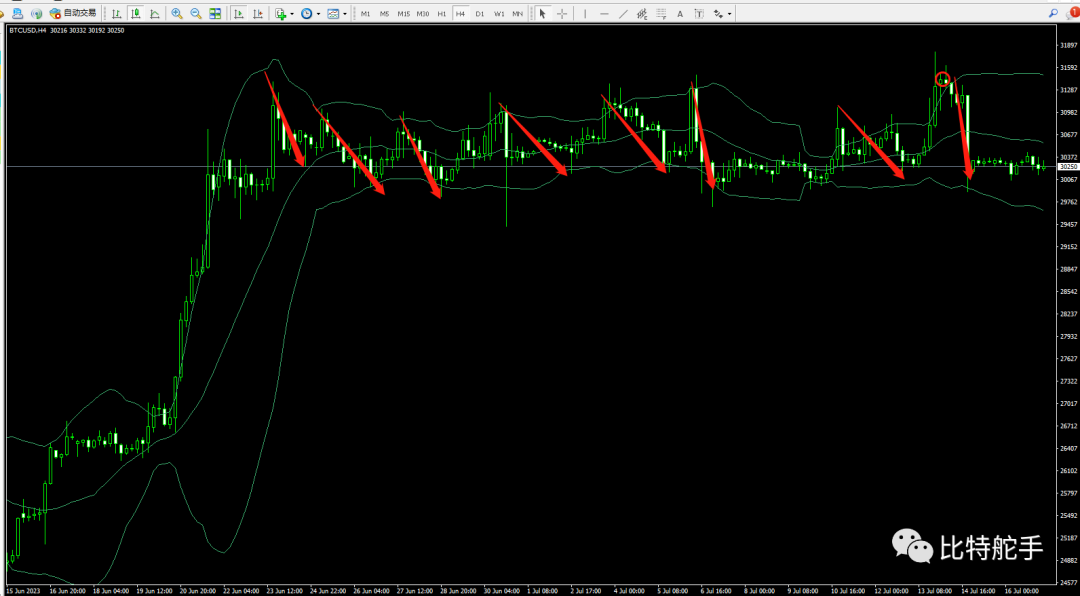
Task: Expand the templates dropdown arrow
Action: pos(345,14)
